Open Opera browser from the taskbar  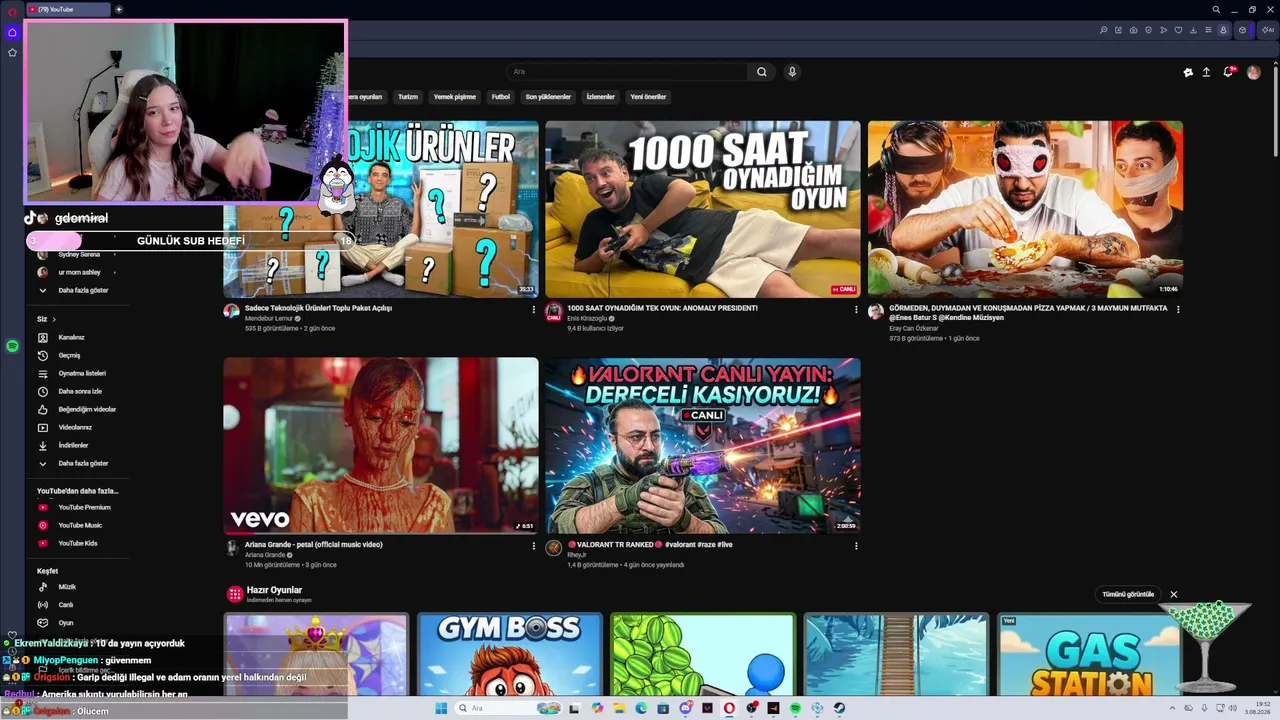tap(729, 708)
